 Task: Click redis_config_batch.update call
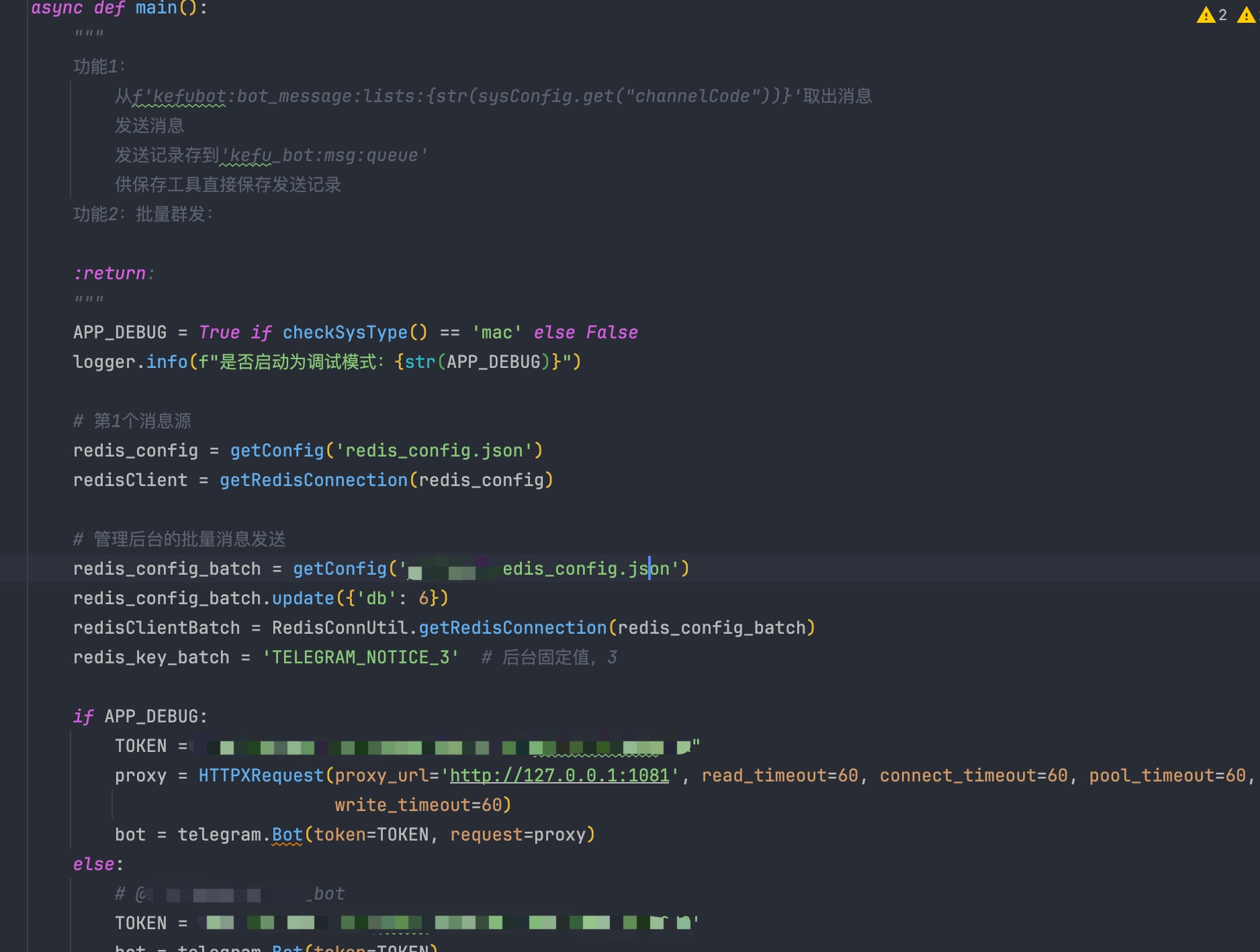pos(204,598)
